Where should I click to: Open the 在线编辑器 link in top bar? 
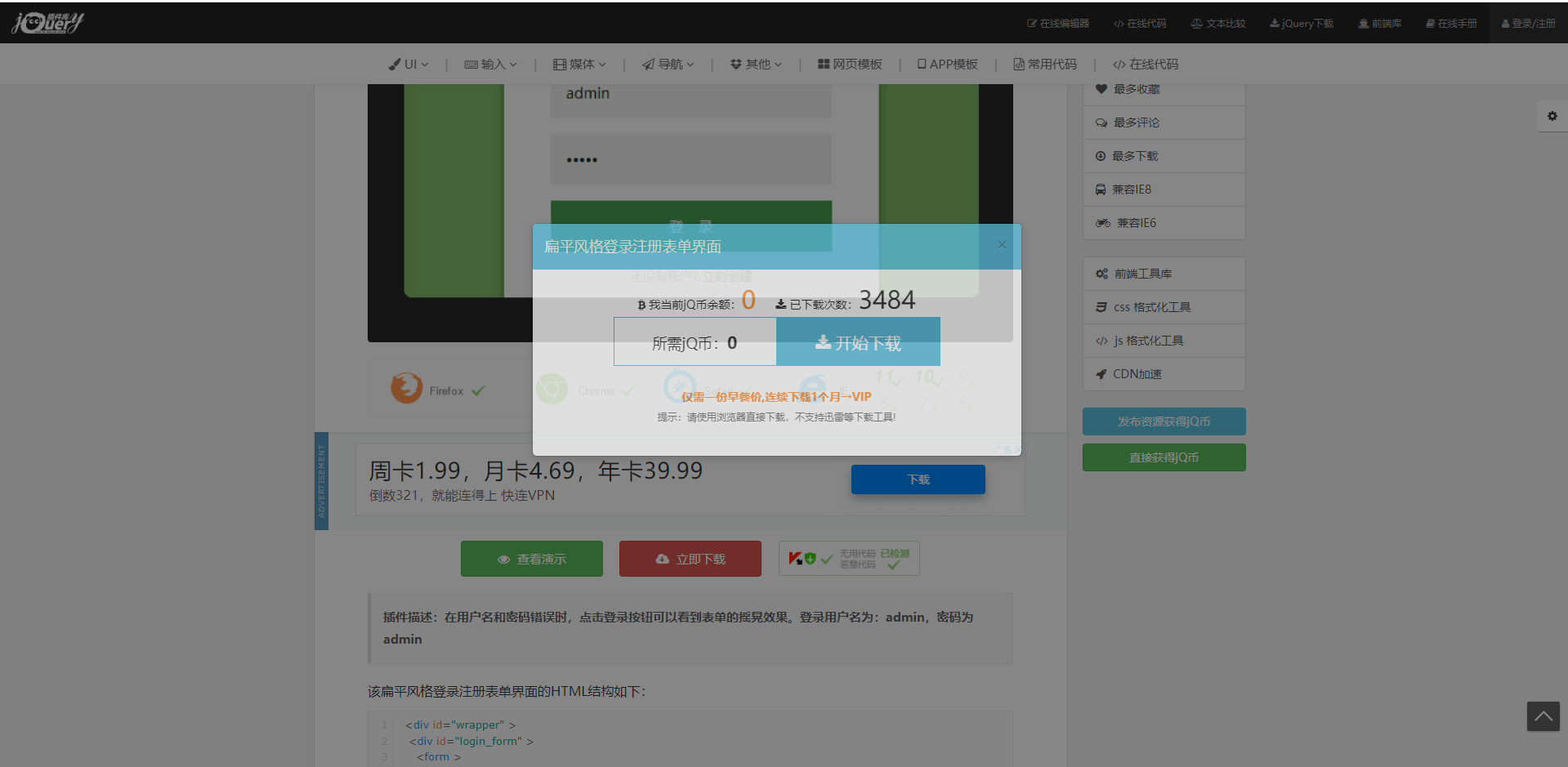pyautogui.click(x=1058, y=24)
